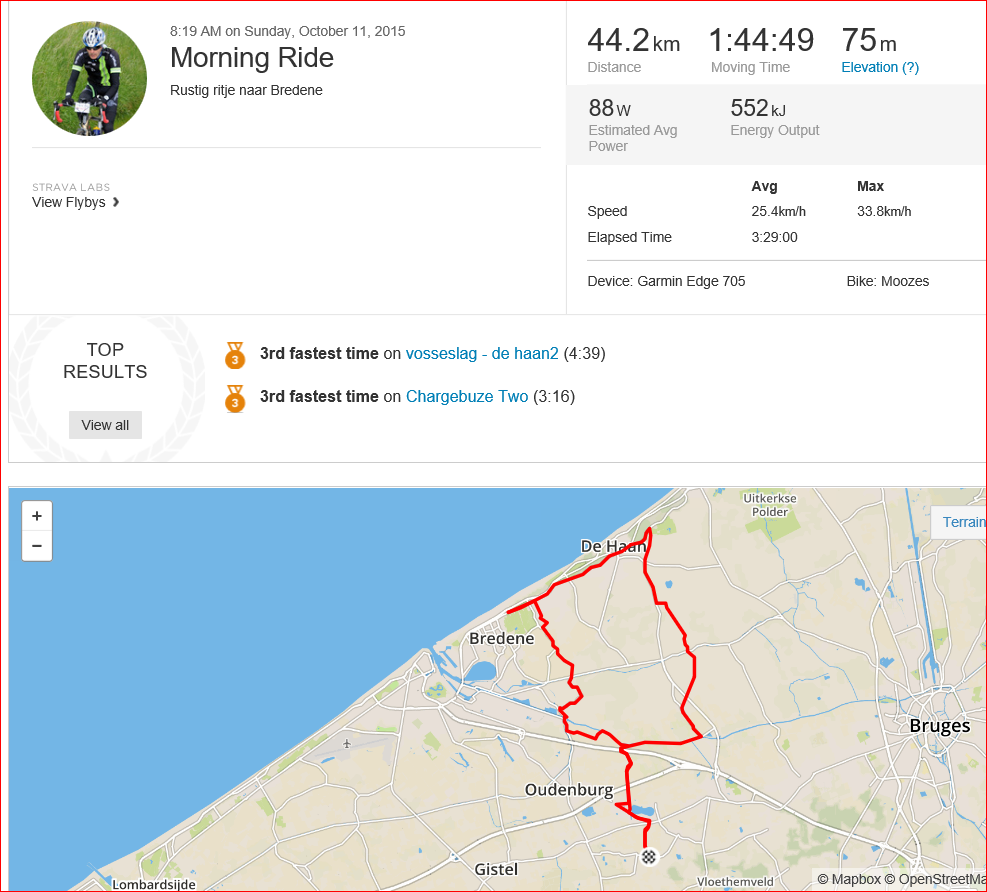Click the checkered finish flag marker on map
The width and height of the screenshot is (987, 892).
point(649,857)
